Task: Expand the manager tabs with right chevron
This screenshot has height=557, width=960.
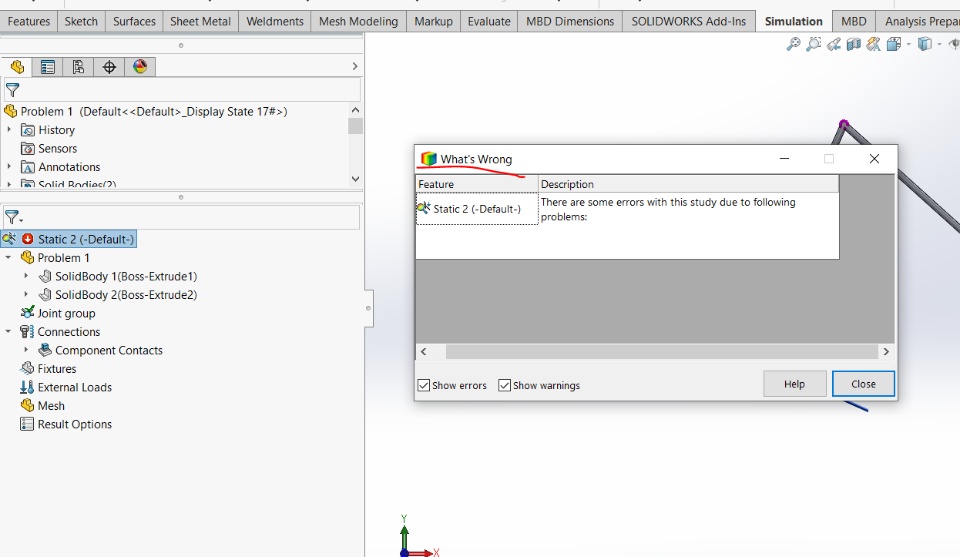Action: (x=355, y=66)
